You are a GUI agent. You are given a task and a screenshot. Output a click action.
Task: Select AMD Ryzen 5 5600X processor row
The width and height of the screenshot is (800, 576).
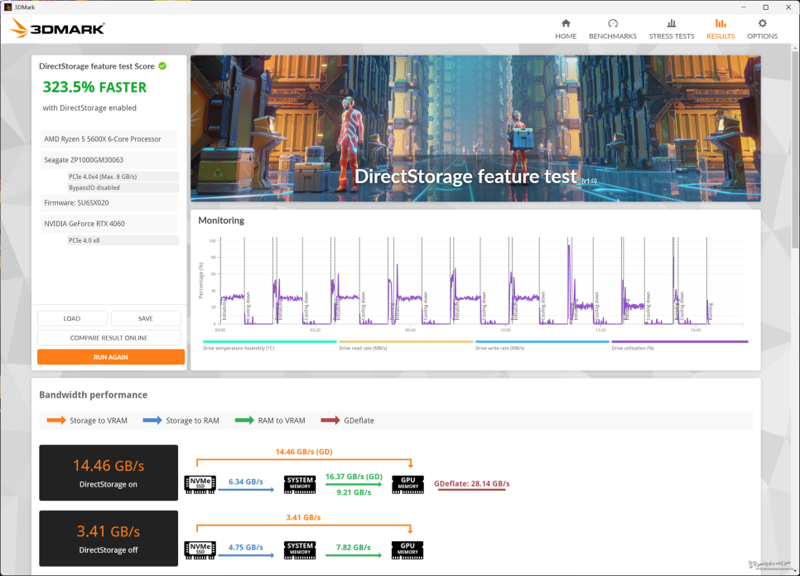click(109, 139)
